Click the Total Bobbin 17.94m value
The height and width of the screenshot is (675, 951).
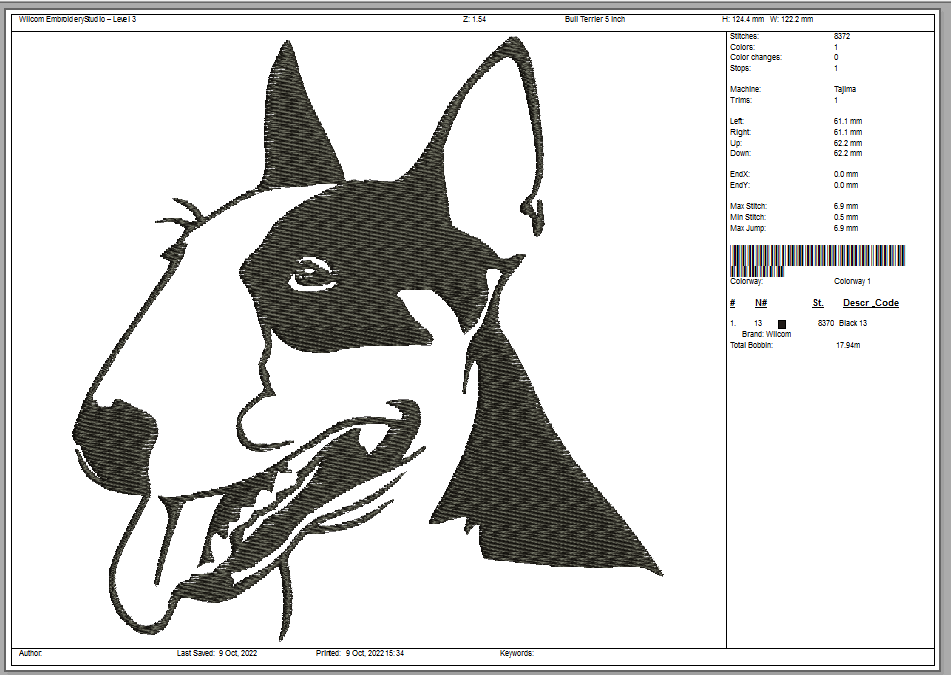848,345
